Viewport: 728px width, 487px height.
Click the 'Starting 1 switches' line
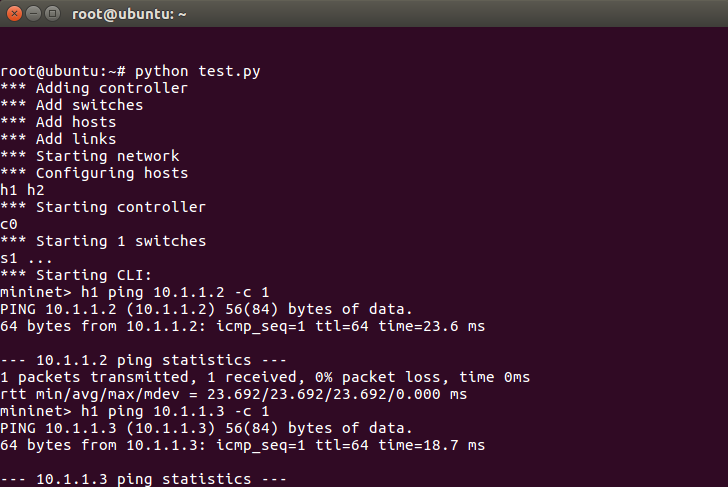point(103,241)
